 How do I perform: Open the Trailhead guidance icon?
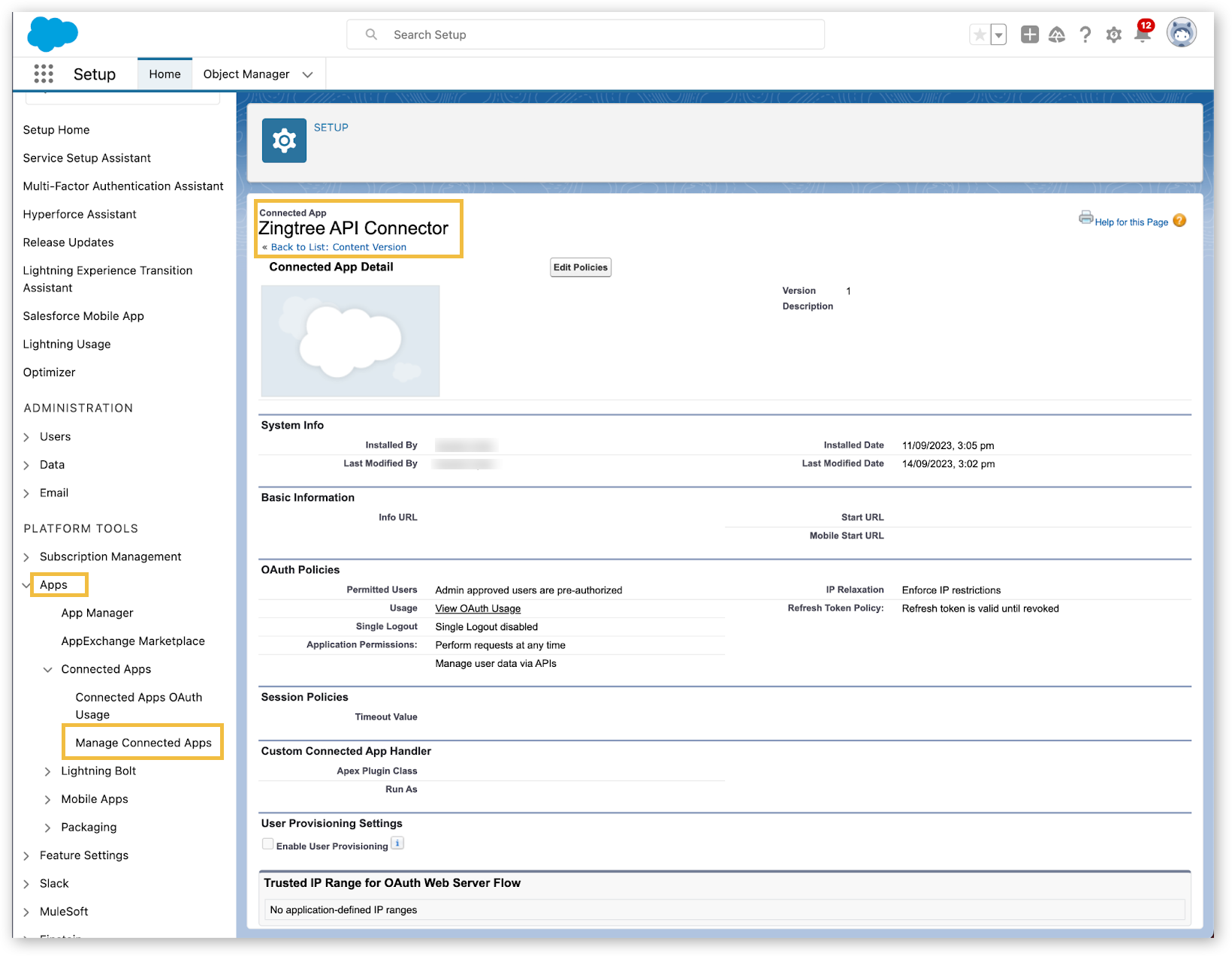[x=1057, y=35]
